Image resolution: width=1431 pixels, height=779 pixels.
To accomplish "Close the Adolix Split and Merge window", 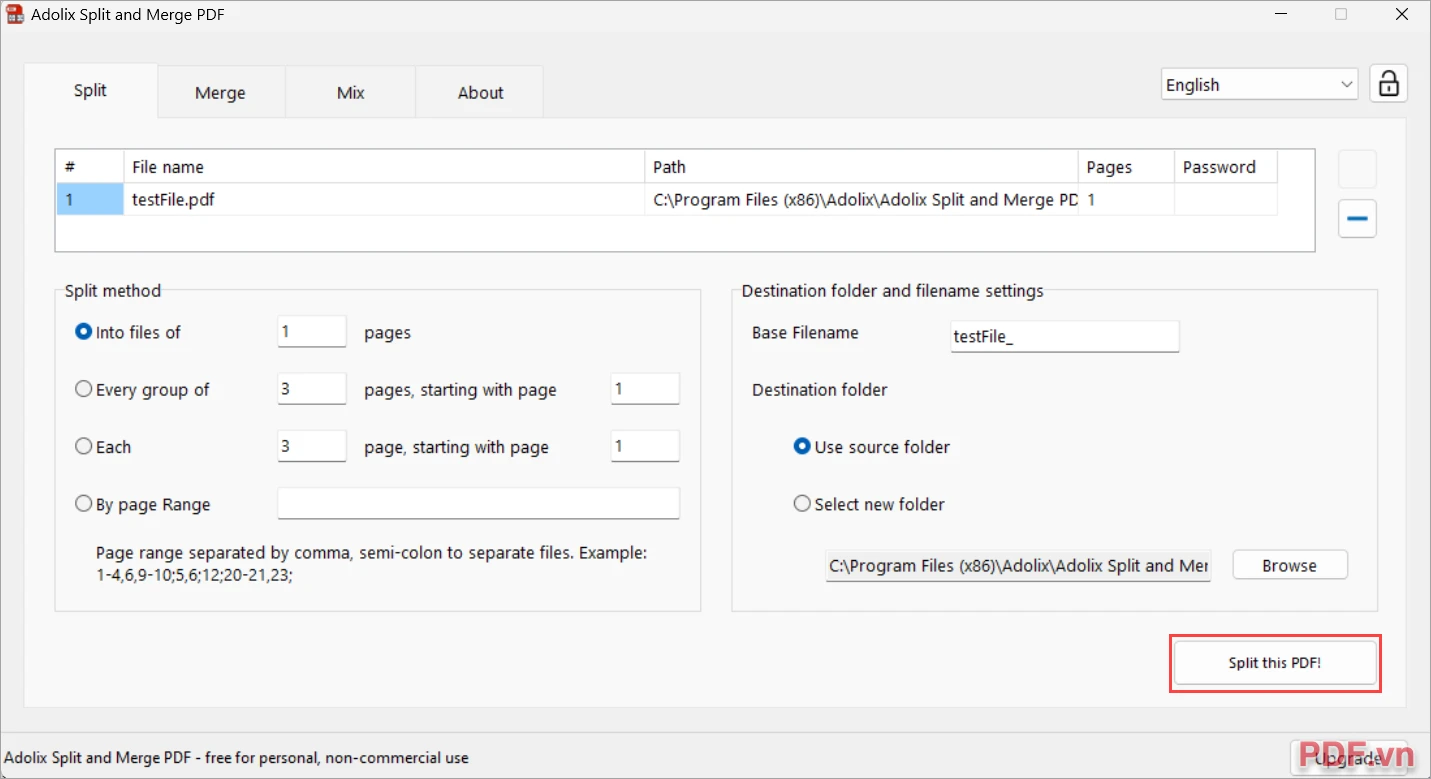I will [x=1402, y=14].
